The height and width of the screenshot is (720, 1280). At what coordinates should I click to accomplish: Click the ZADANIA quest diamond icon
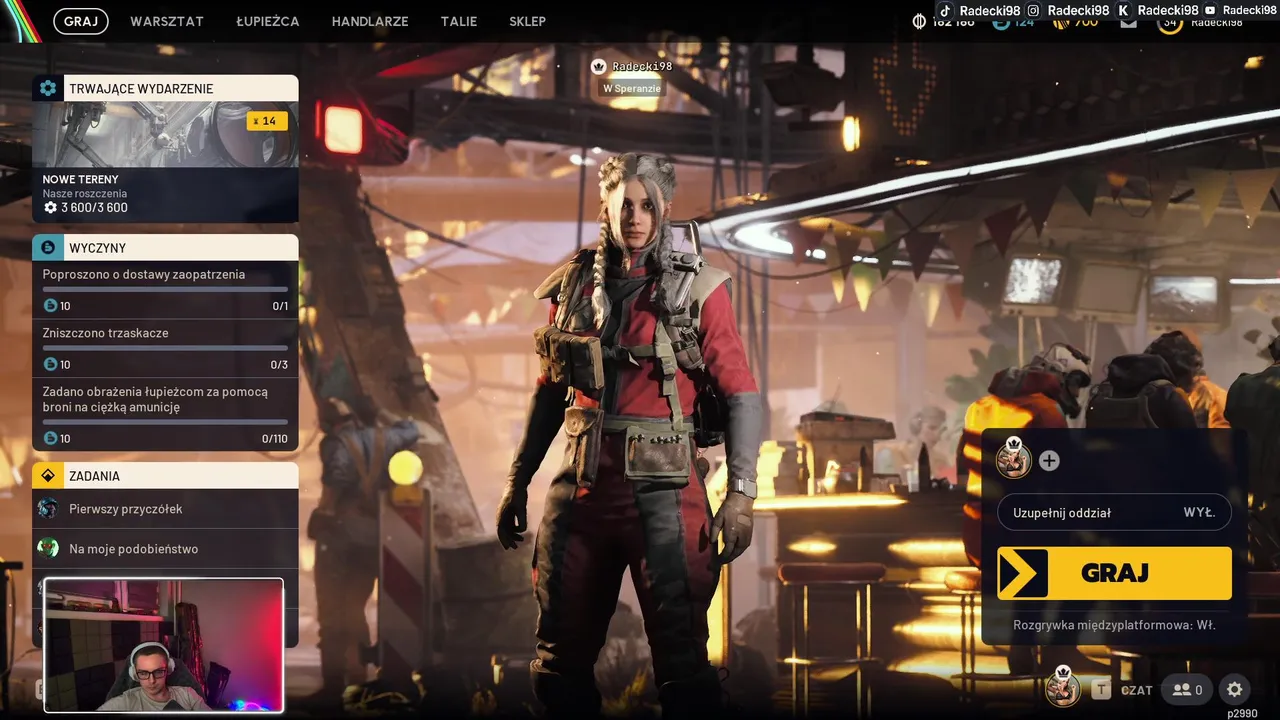point(47,475)
